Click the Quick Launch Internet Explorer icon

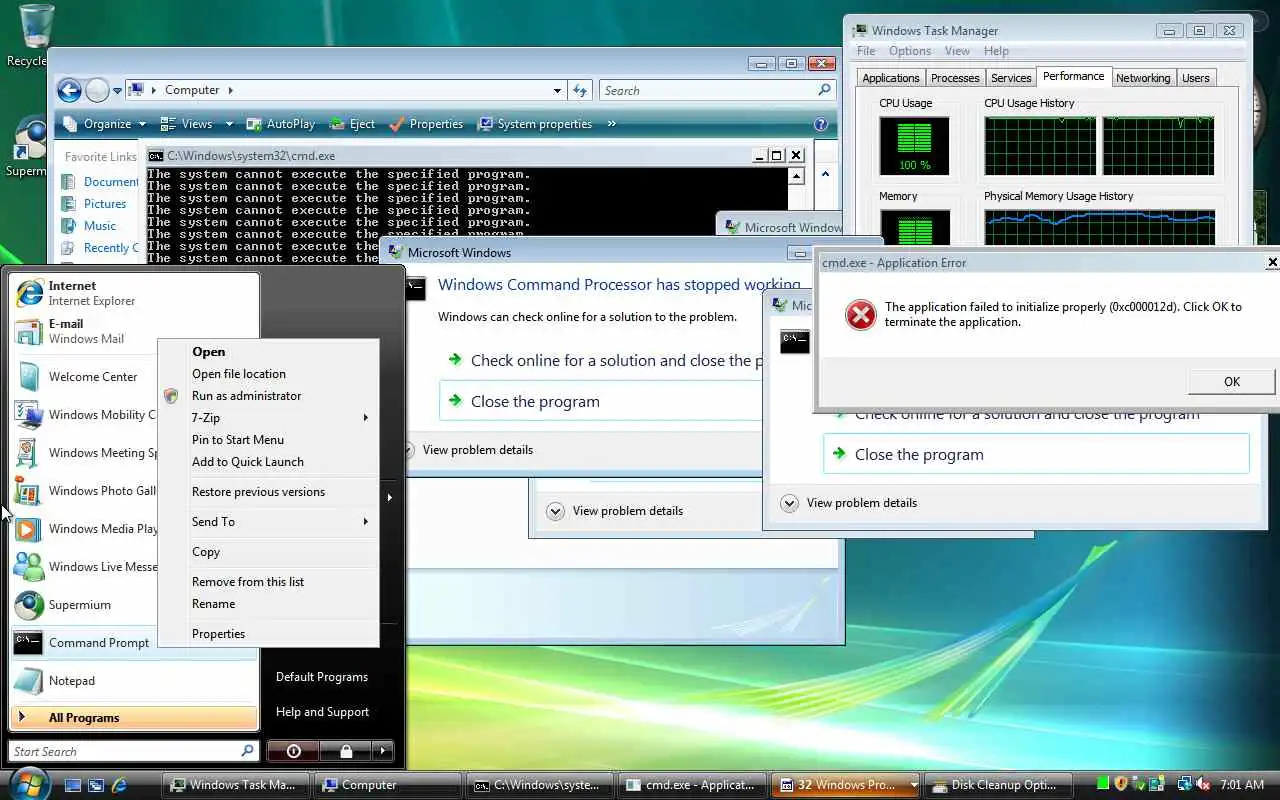(119, 785)
